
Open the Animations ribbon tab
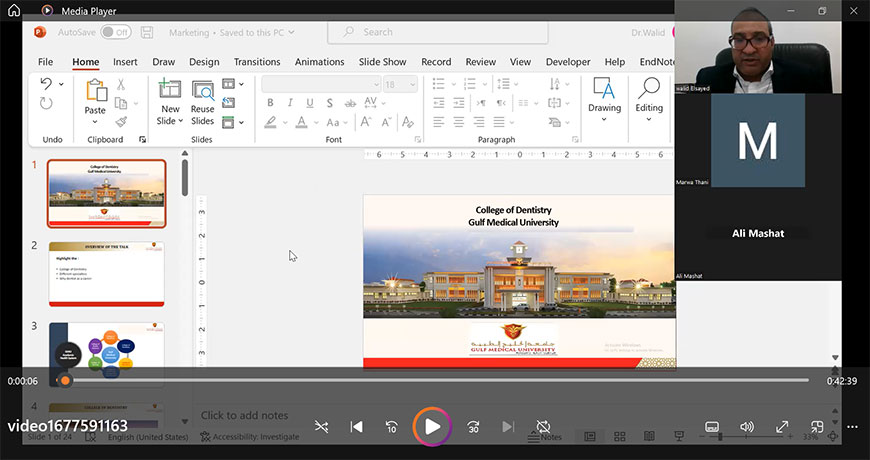click(320, 62)
